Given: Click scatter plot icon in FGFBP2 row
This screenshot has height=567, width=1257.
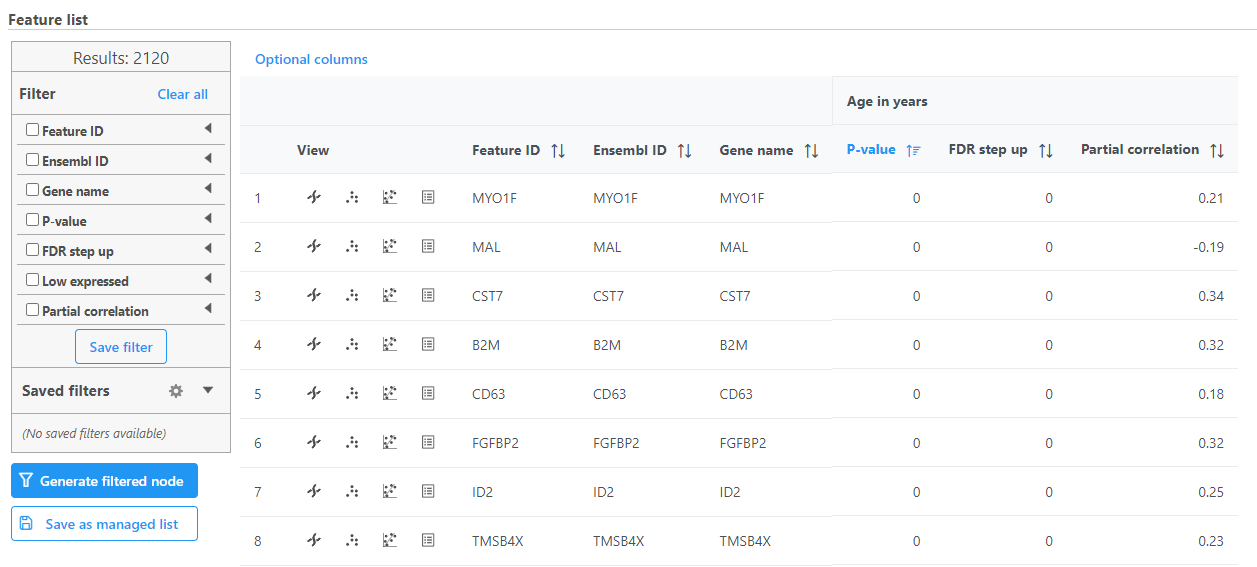Looking at the screenshot, I should click(390, 443).
